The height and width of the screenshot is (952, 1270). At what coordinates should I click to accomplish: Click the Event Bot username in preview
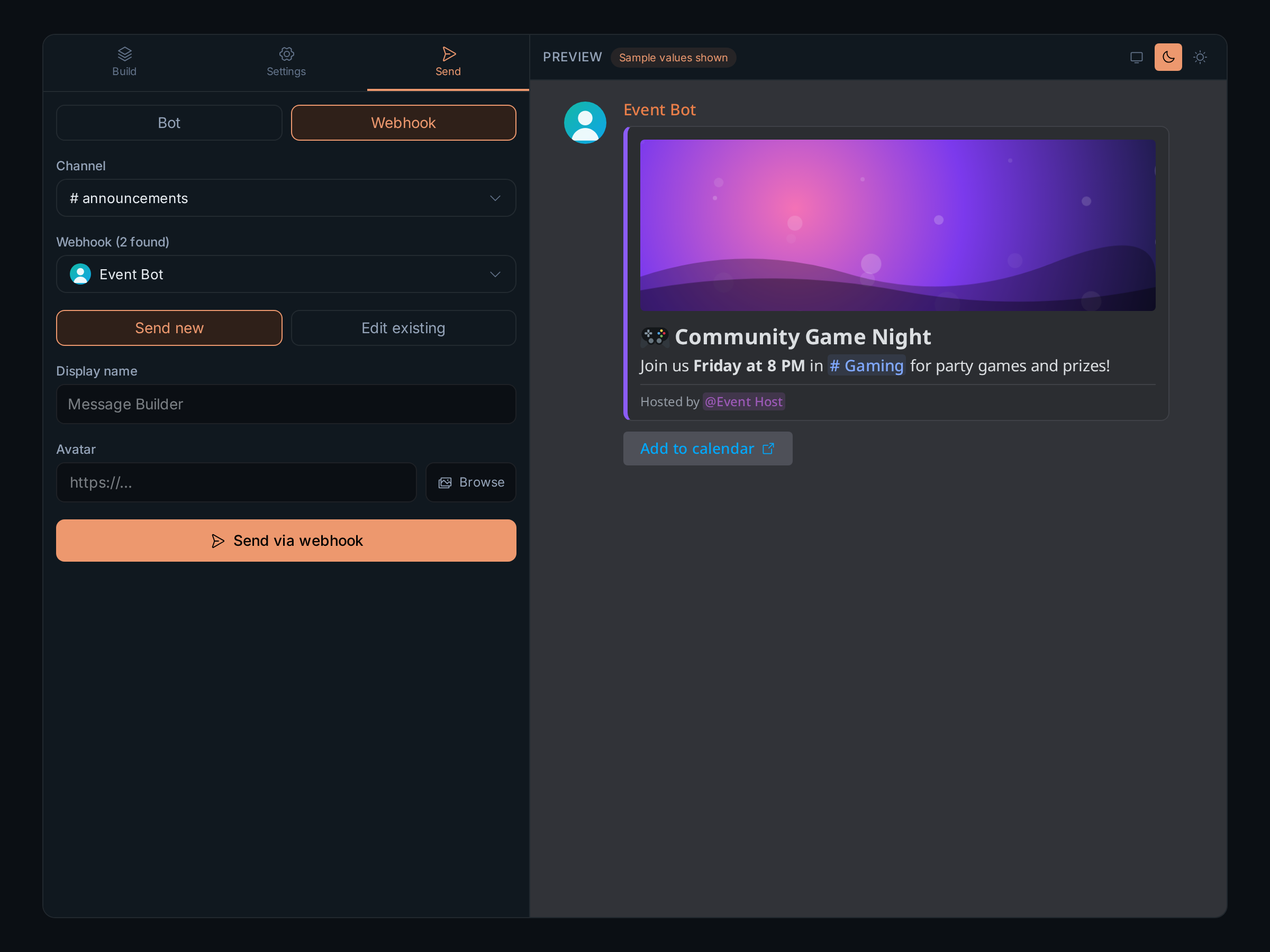(659, 109)
